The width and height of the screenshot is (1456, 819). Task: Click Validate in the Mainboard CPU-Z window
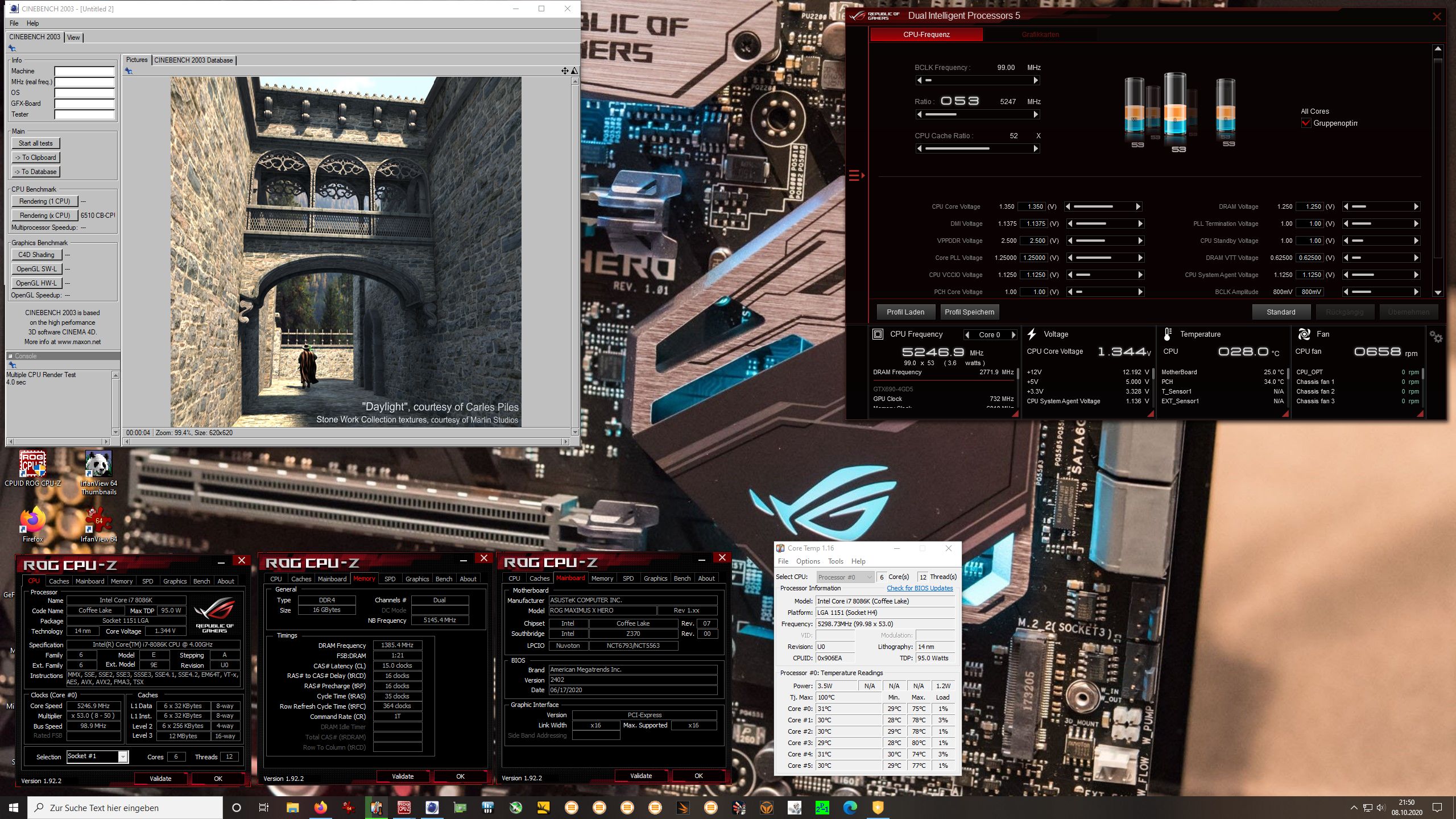pos(640,776)
